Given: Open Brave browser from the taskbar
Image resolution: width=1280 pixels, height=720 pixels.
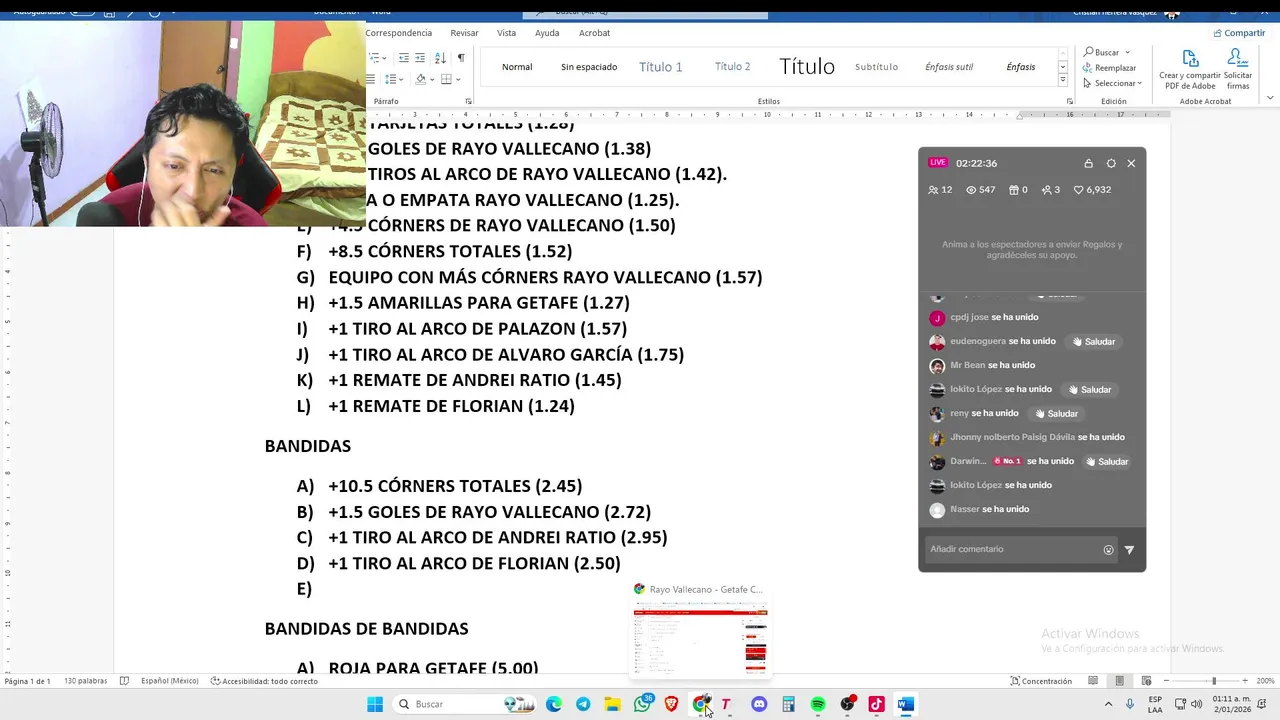Looking at the screenshot, I should pos(671,704).
